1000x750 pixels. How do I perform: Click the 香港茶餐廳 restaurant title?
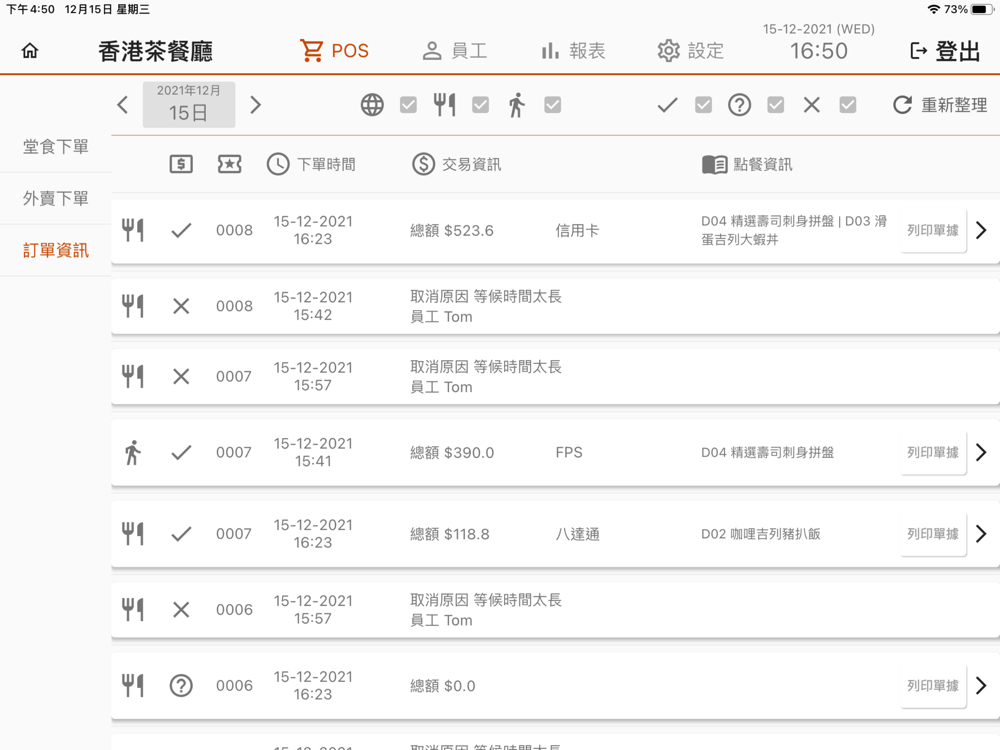[x=156, y=51]
